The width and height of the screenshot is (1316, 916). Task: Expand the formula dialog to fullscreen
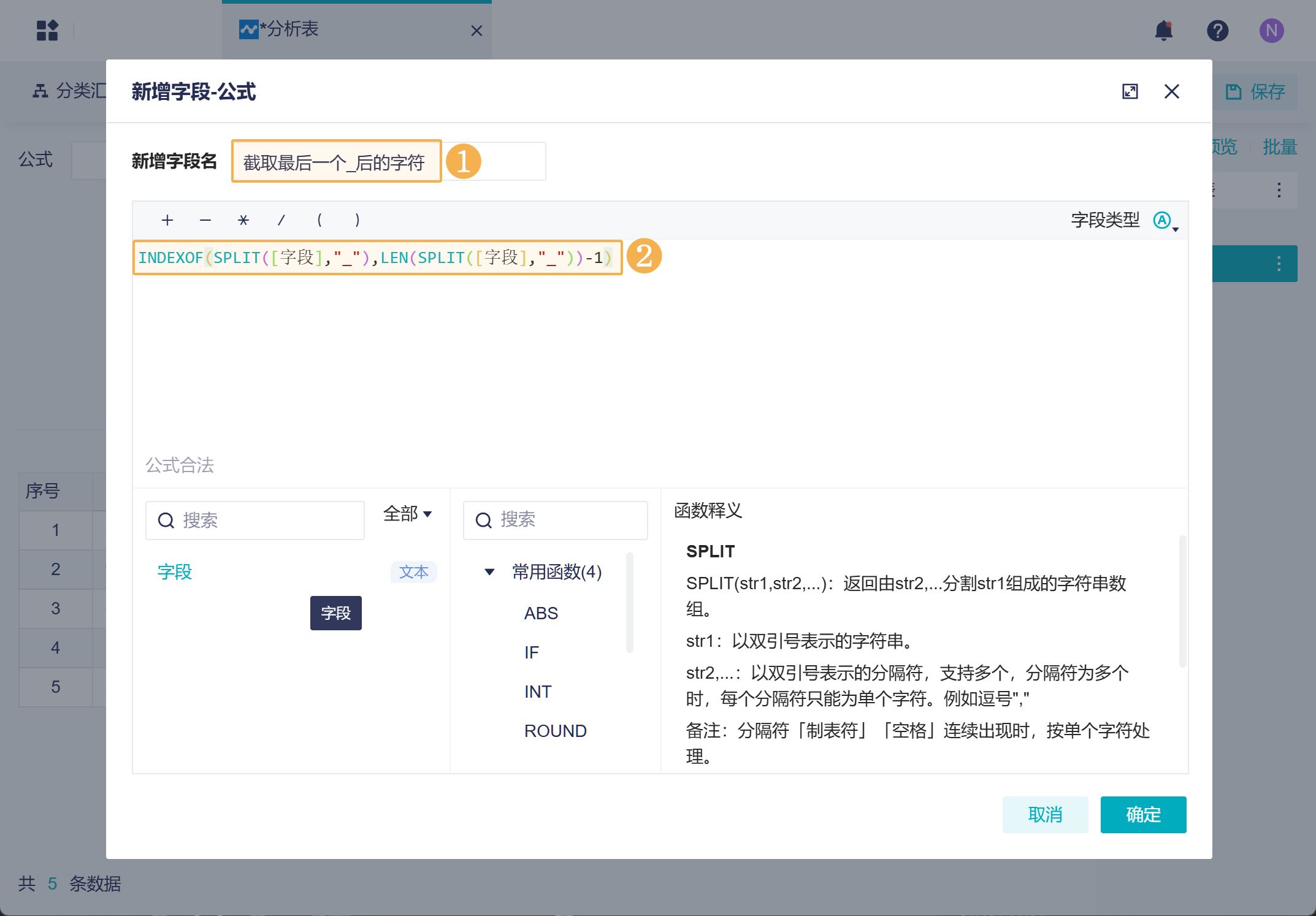(x=1130, y=91)
